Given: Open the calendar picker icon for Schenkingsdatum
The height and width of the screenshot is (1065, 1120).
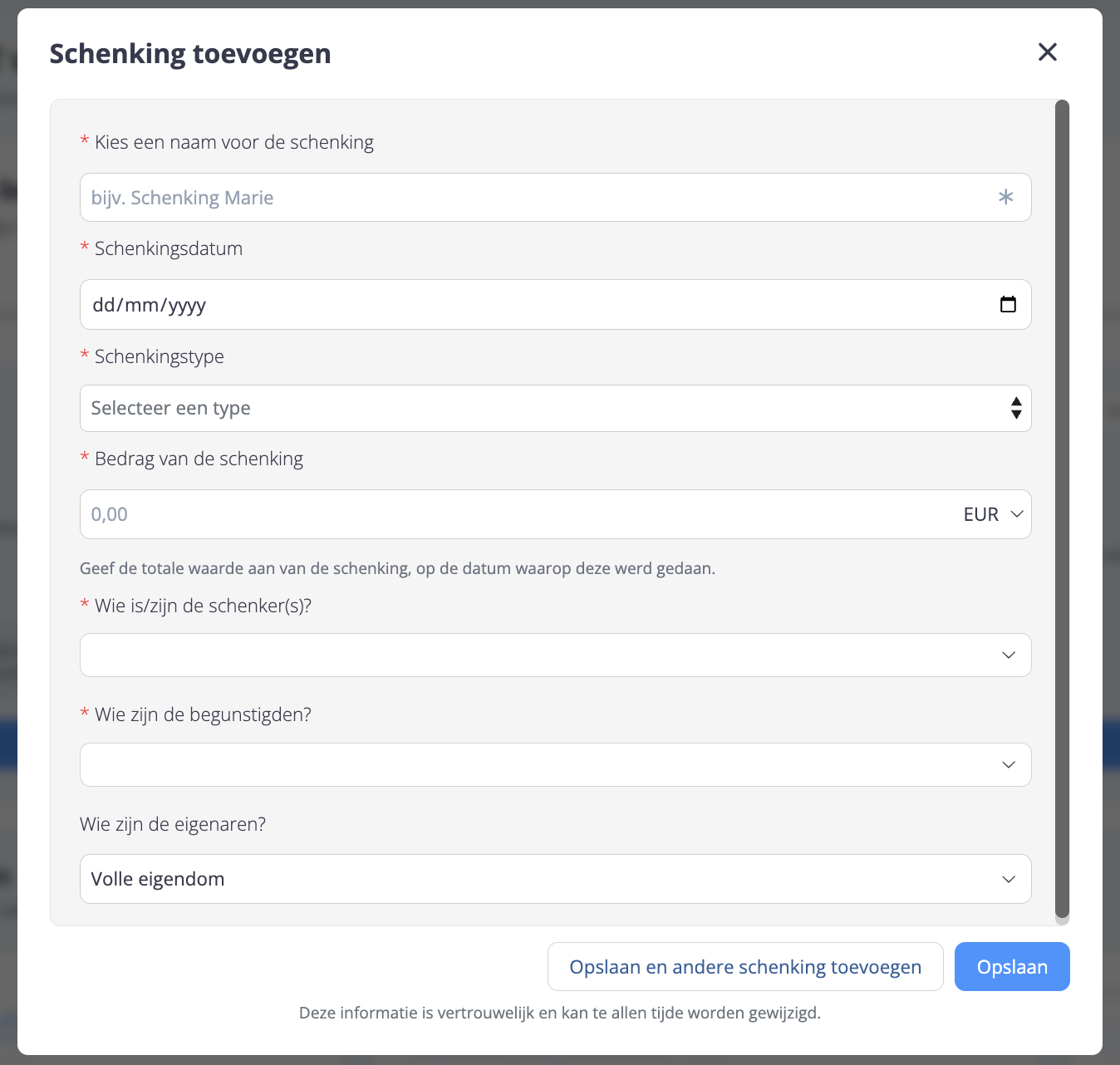Looking at the screenshot, I should tap(1008, 305).
